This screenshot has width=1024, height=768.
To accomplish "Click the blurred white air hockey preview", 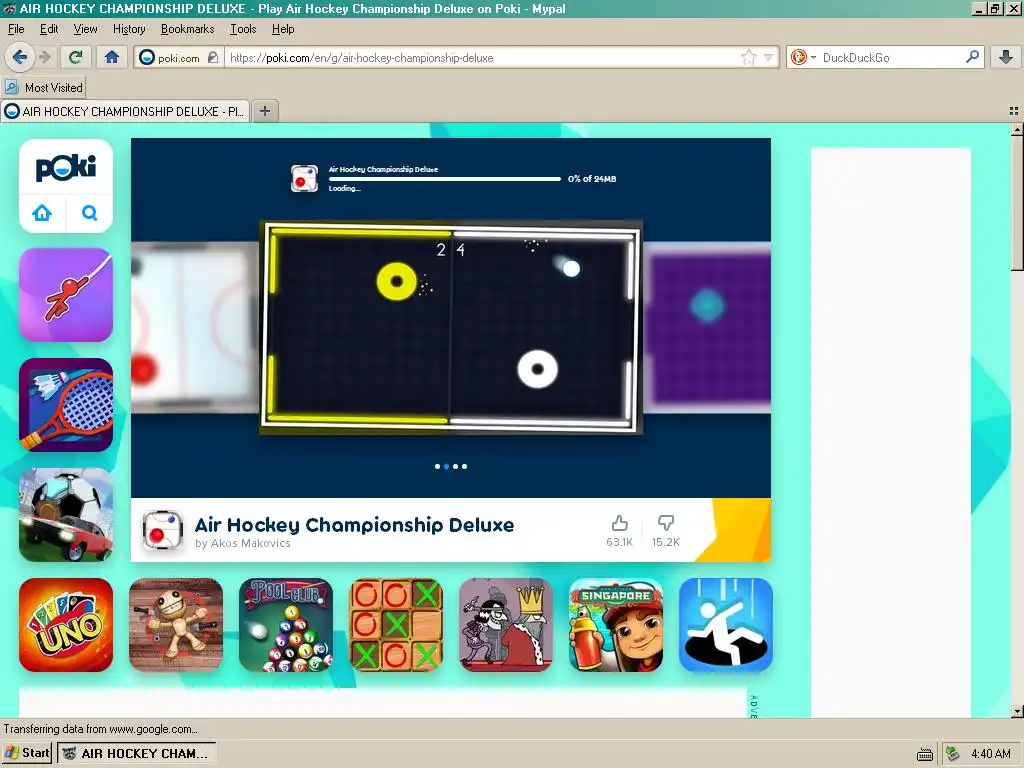I will (195, 327).
